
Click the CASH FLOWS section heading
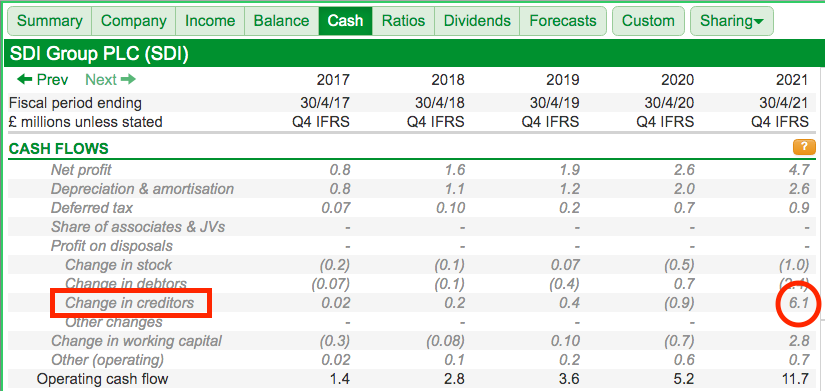pos(58,149)
